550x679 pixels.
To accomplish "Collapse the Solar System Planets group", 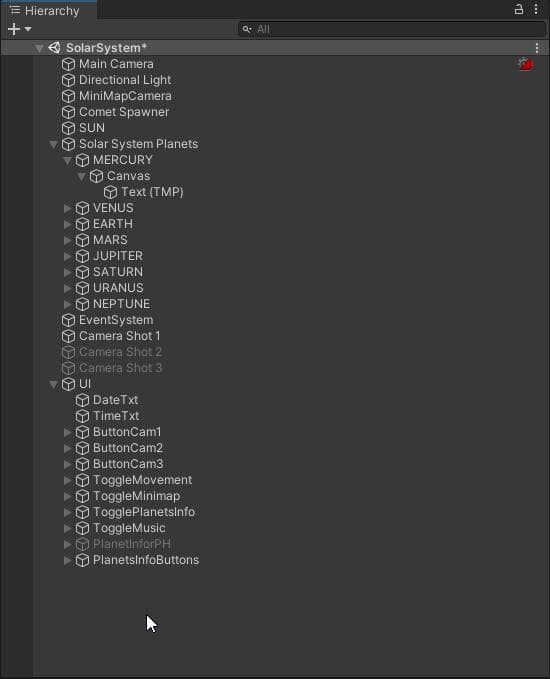I will point(53,144).
